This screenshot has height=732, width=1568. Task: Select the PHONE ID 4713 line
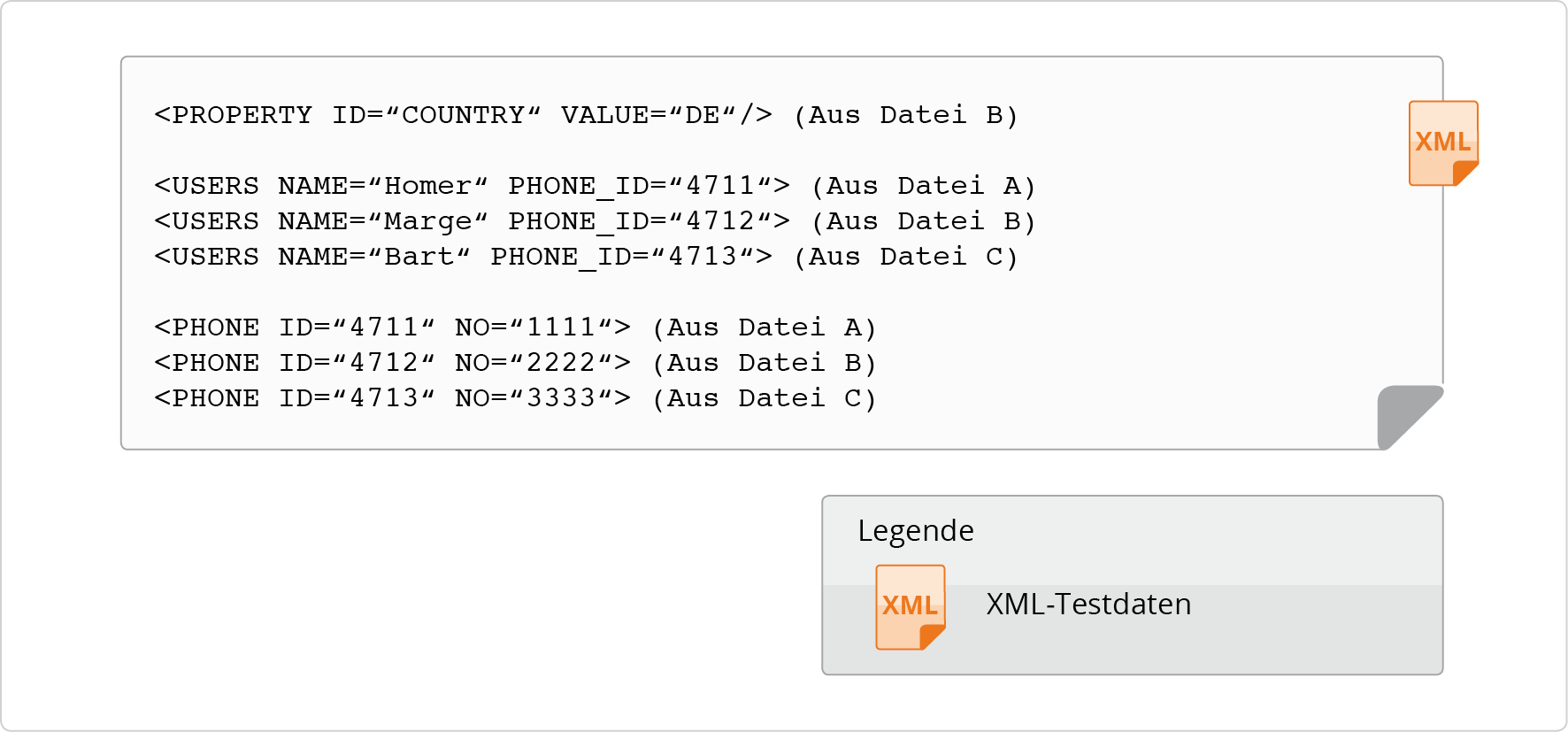click(x=515, y=398)
